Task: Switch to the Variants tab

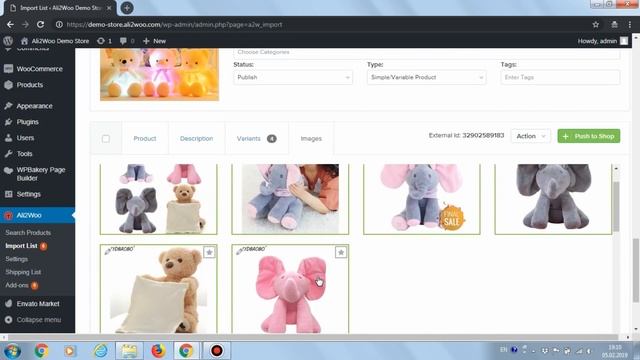Action: click(x=257, y=139)
